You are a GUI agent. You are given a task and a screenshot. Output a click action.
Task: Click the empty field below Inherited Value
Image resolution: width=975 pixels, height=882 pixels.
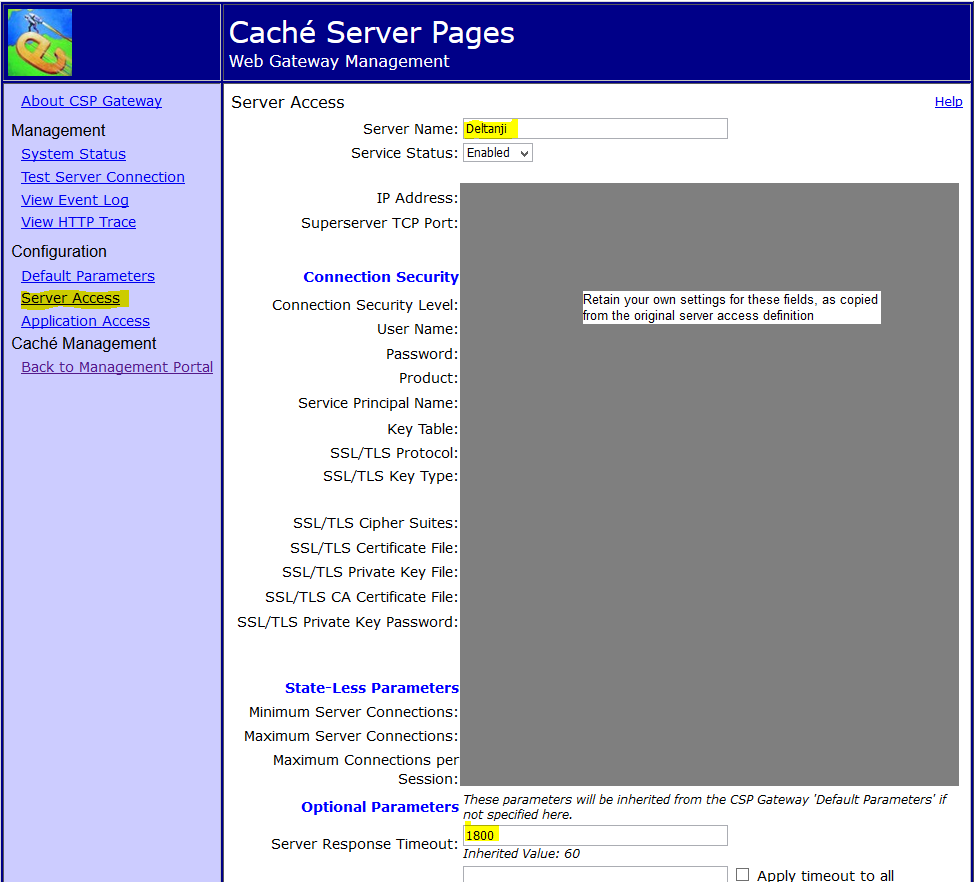coord(595,874)
